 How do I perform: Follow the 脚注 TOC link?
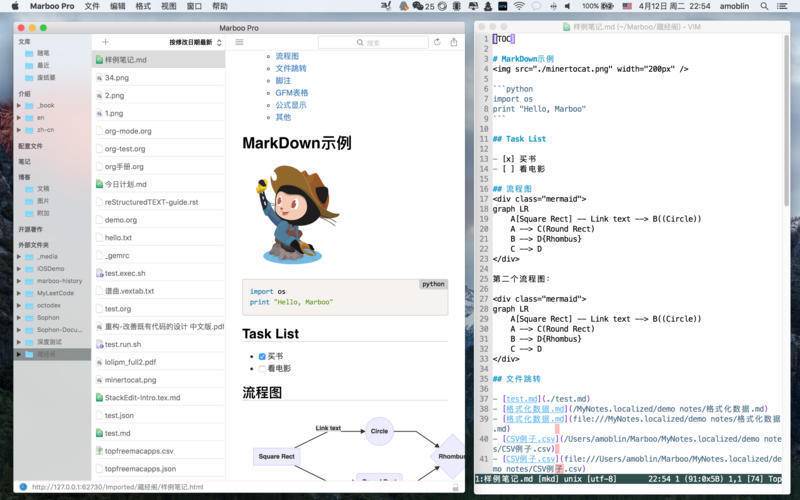pos(283,80)
